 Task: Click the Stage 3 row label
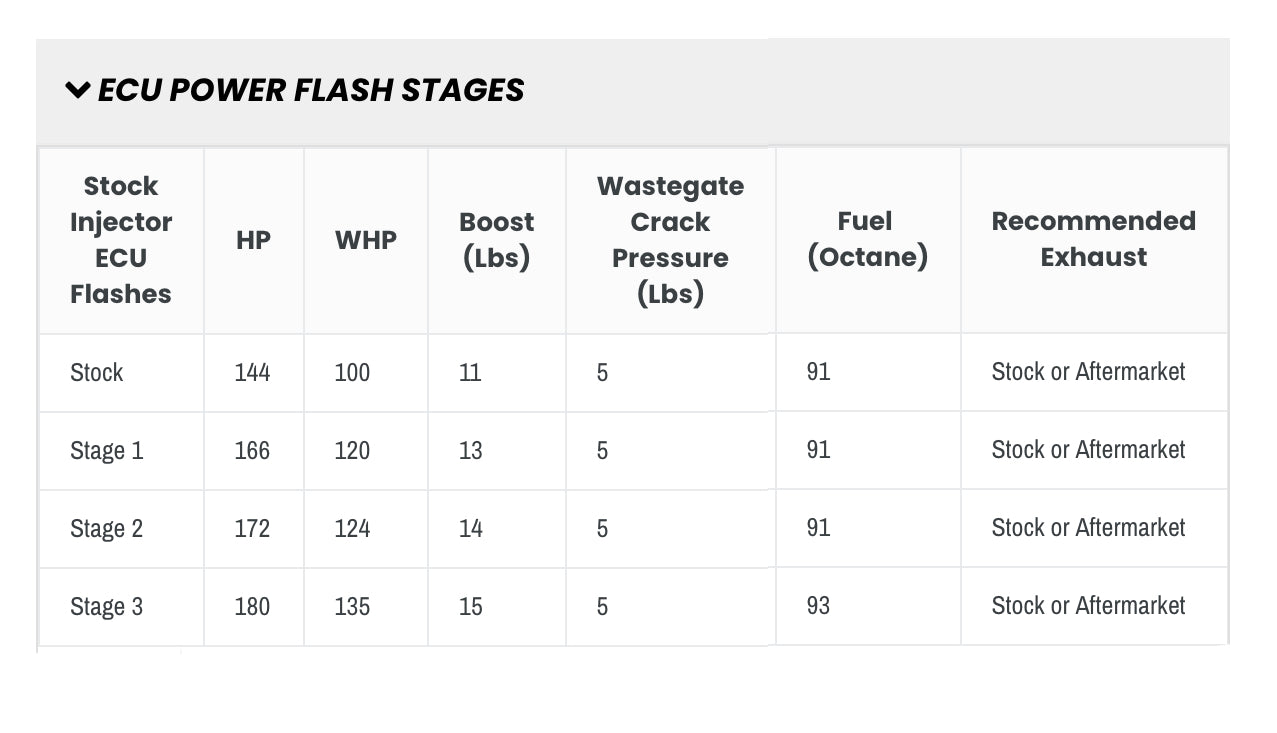107,607
